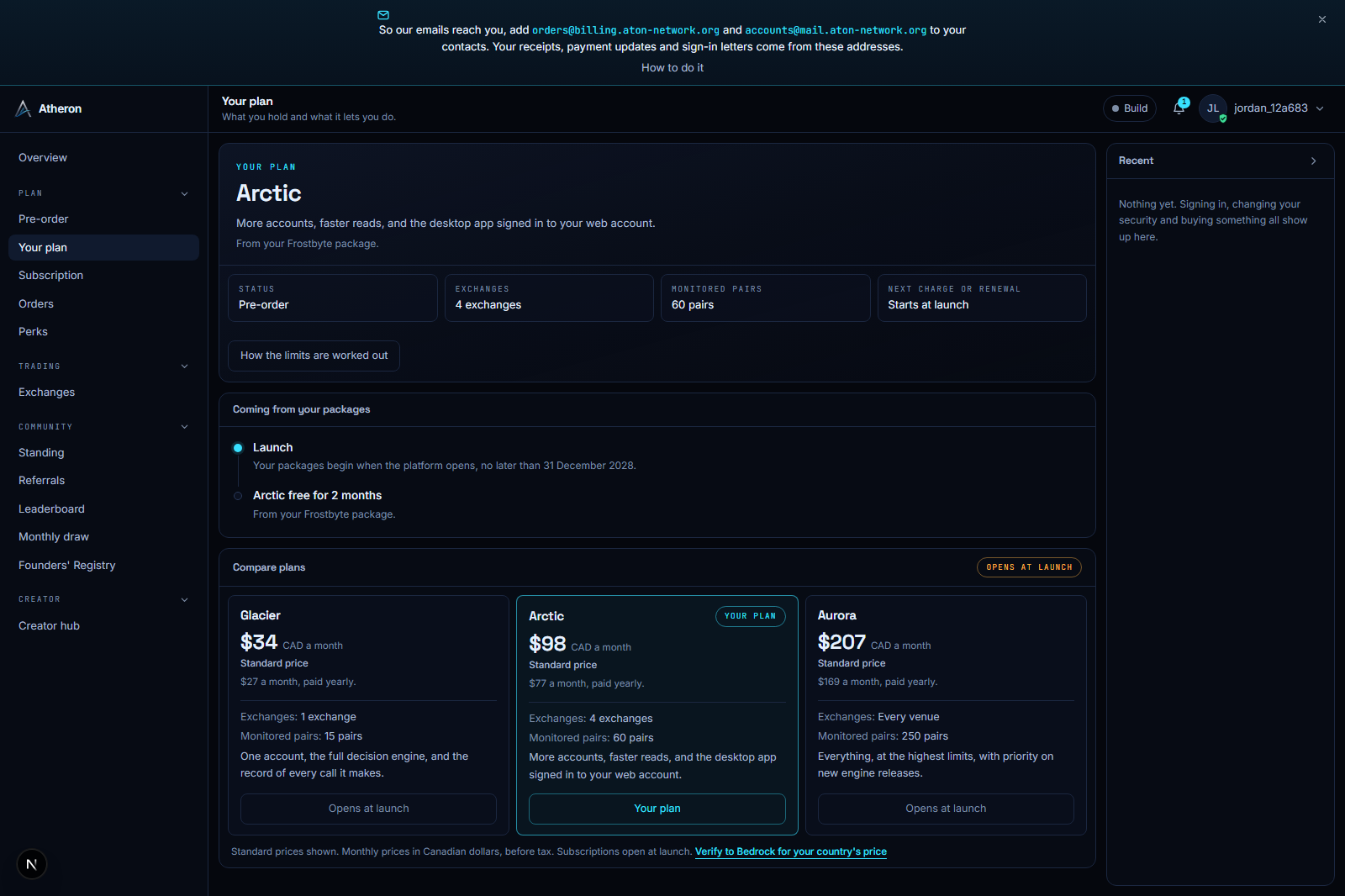Viewport: 1345px width, 896px height.
Task: Open Founders' Registry
Action: tap(103, 565)
